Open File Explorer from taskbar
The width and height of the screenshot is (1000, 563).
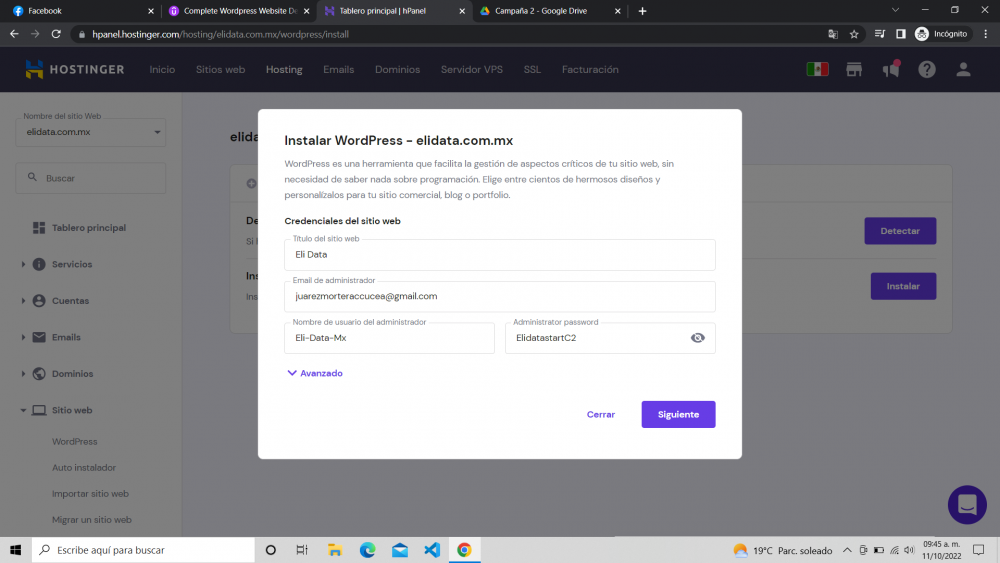tap(335, 550)
